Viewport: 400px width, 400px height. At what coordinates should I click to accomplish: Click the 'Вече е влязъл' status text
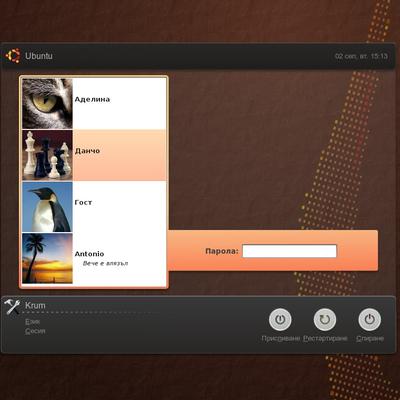tap(105, 263)
